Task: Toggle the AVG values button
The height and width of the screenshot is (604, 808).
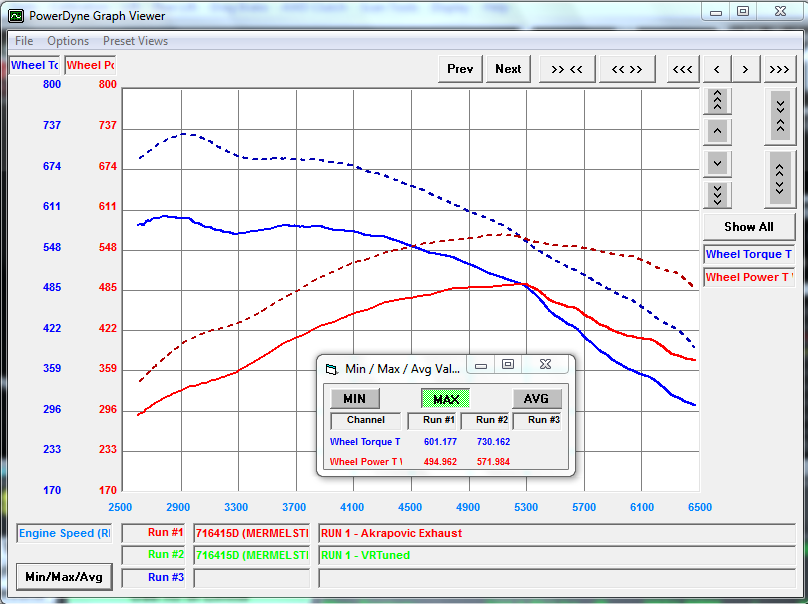Action: click(x=536, y=398)
